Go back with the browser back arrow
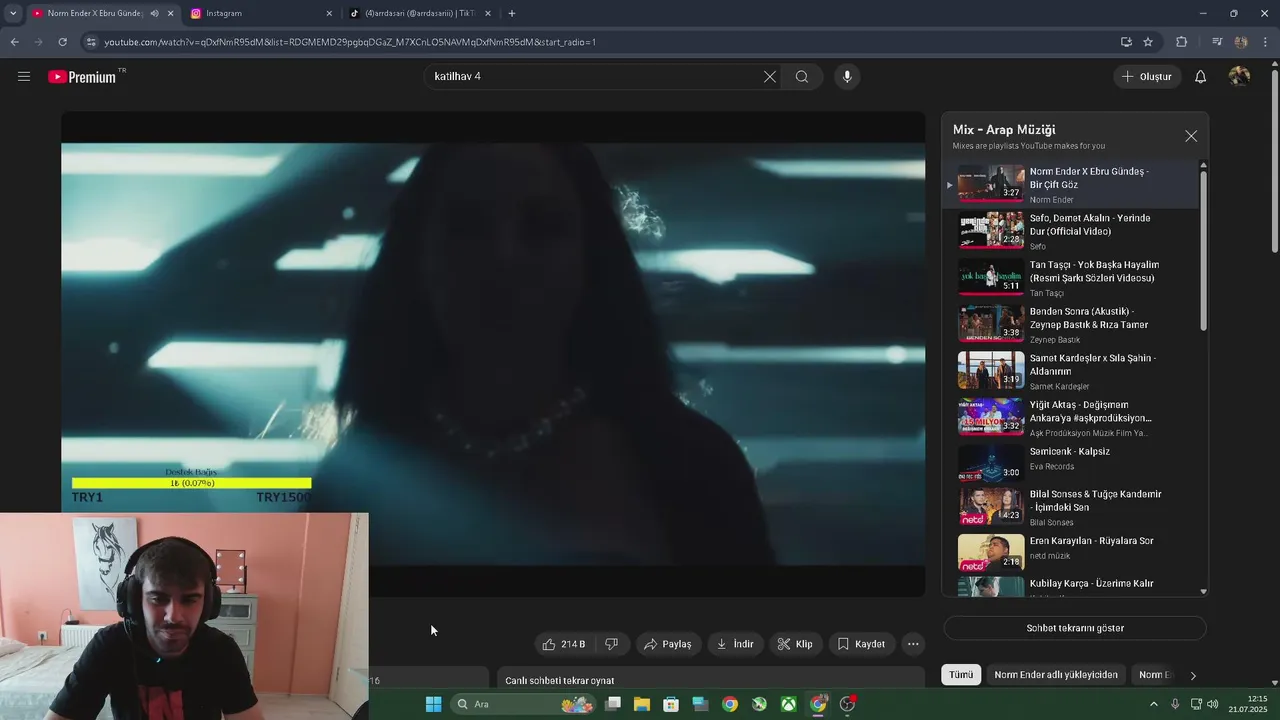The image size is (1280, 720). (14, 42)
